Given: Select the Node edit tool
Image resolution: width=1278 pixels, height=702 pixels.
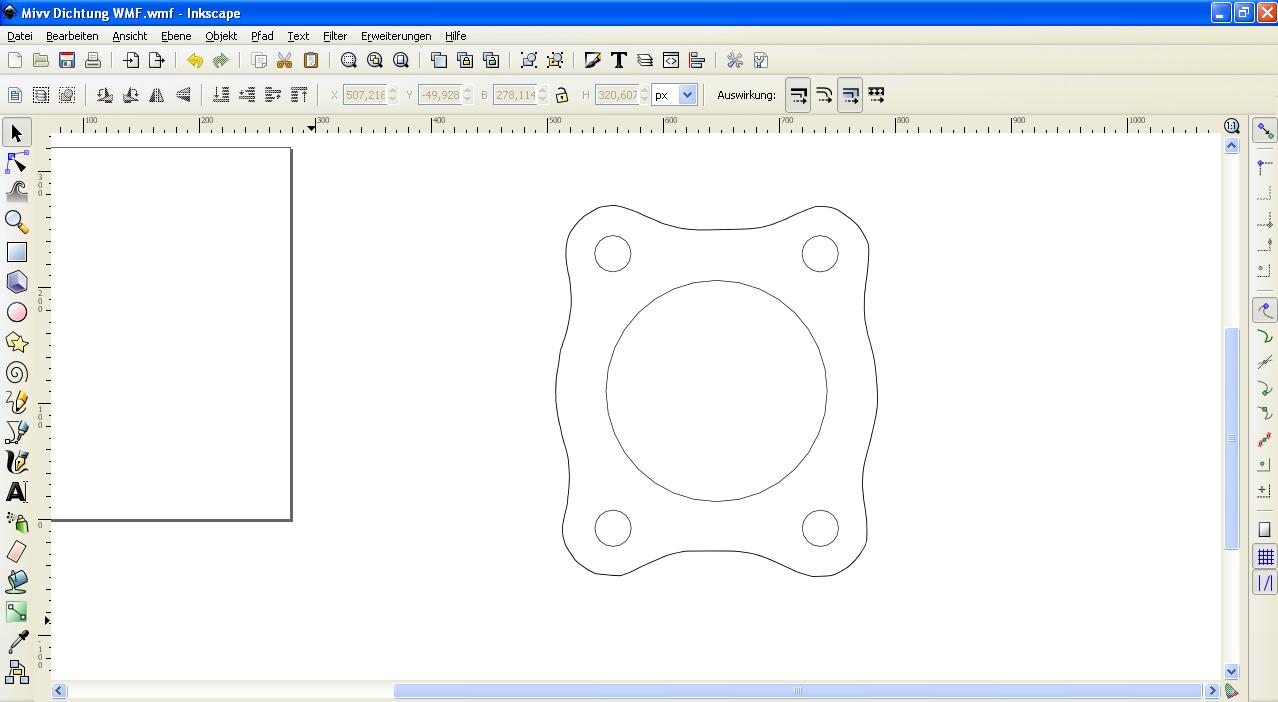Looking at the screenshot, I should (17, 162).
